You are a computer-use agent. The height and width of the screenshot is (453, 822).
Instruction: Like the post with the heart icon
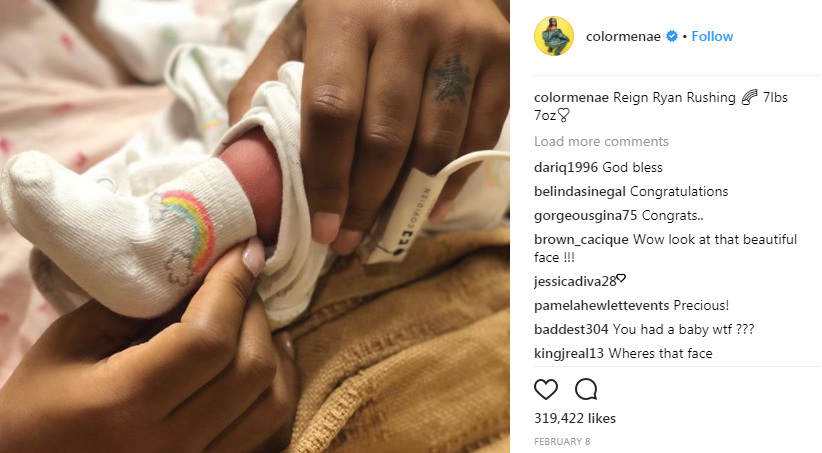pos(546,390)
